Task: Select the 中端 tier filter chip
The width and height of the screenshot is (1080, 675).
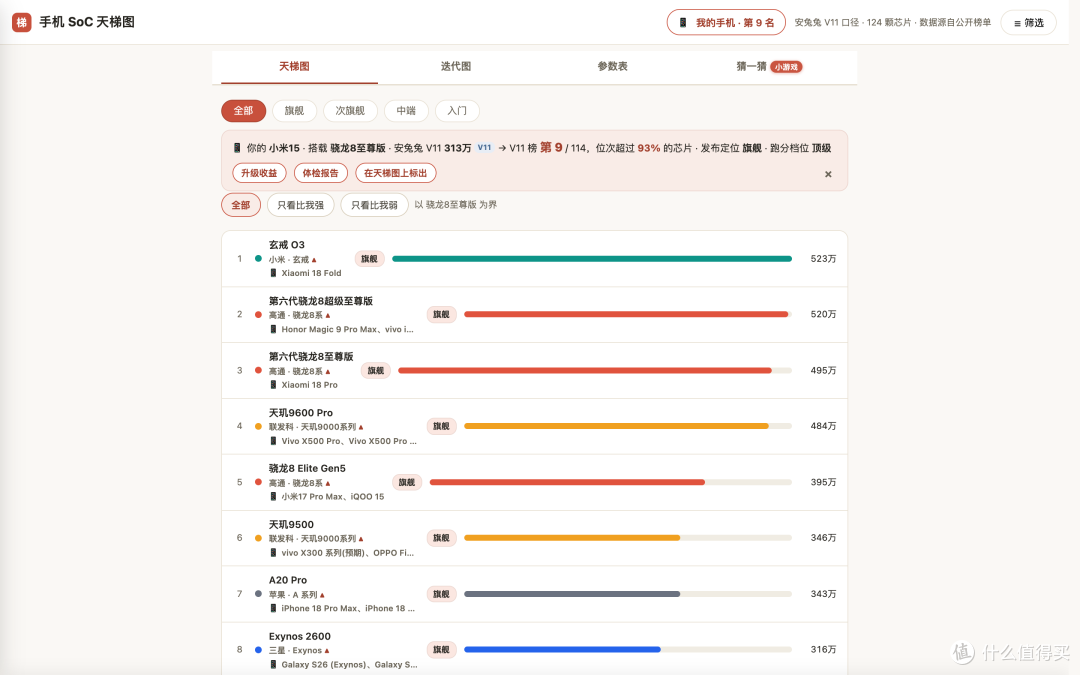Action: [406, 111]
